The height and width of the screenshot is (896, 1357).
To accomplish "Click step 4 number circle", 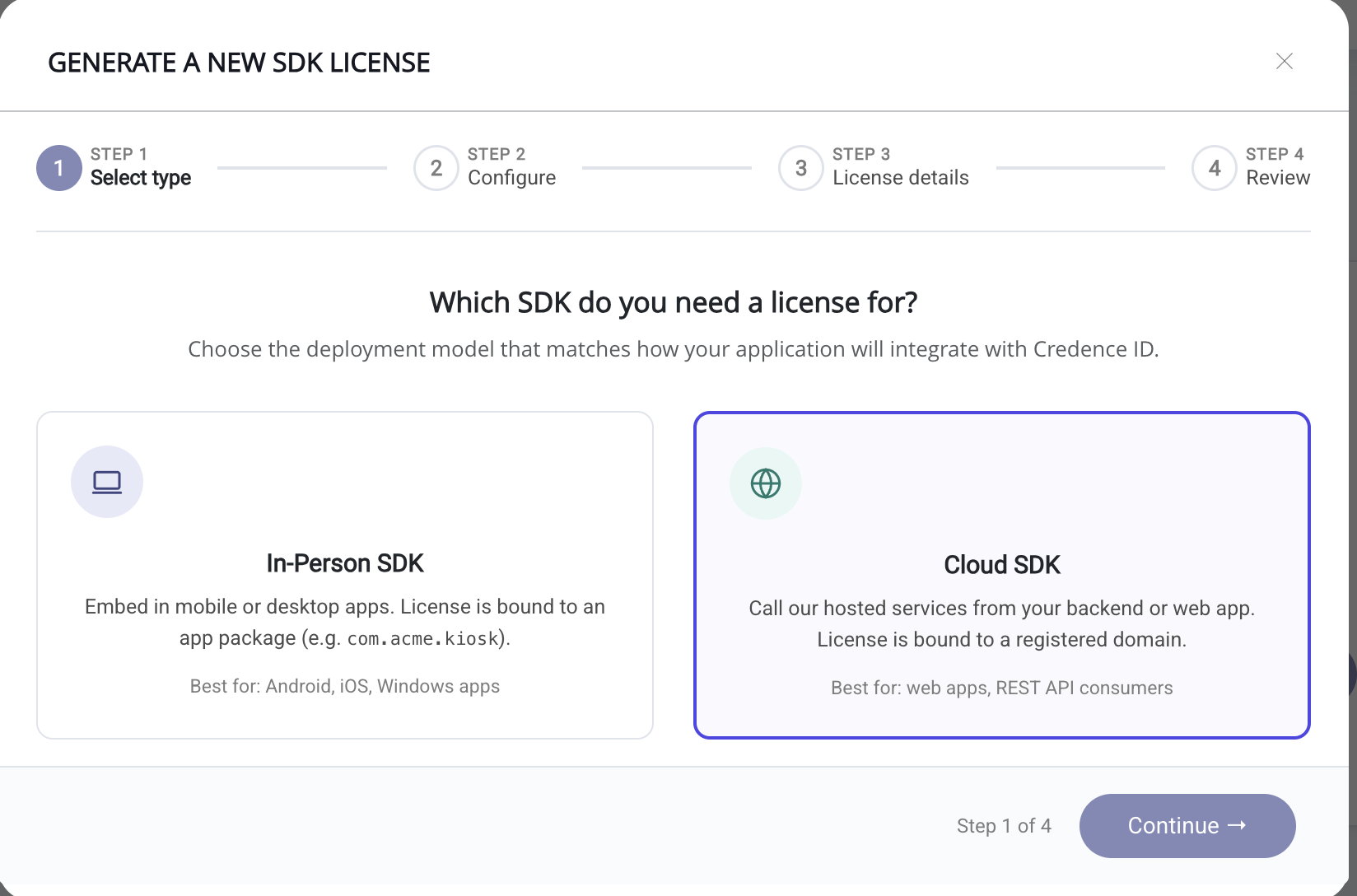I will [x=1215, y=168].
